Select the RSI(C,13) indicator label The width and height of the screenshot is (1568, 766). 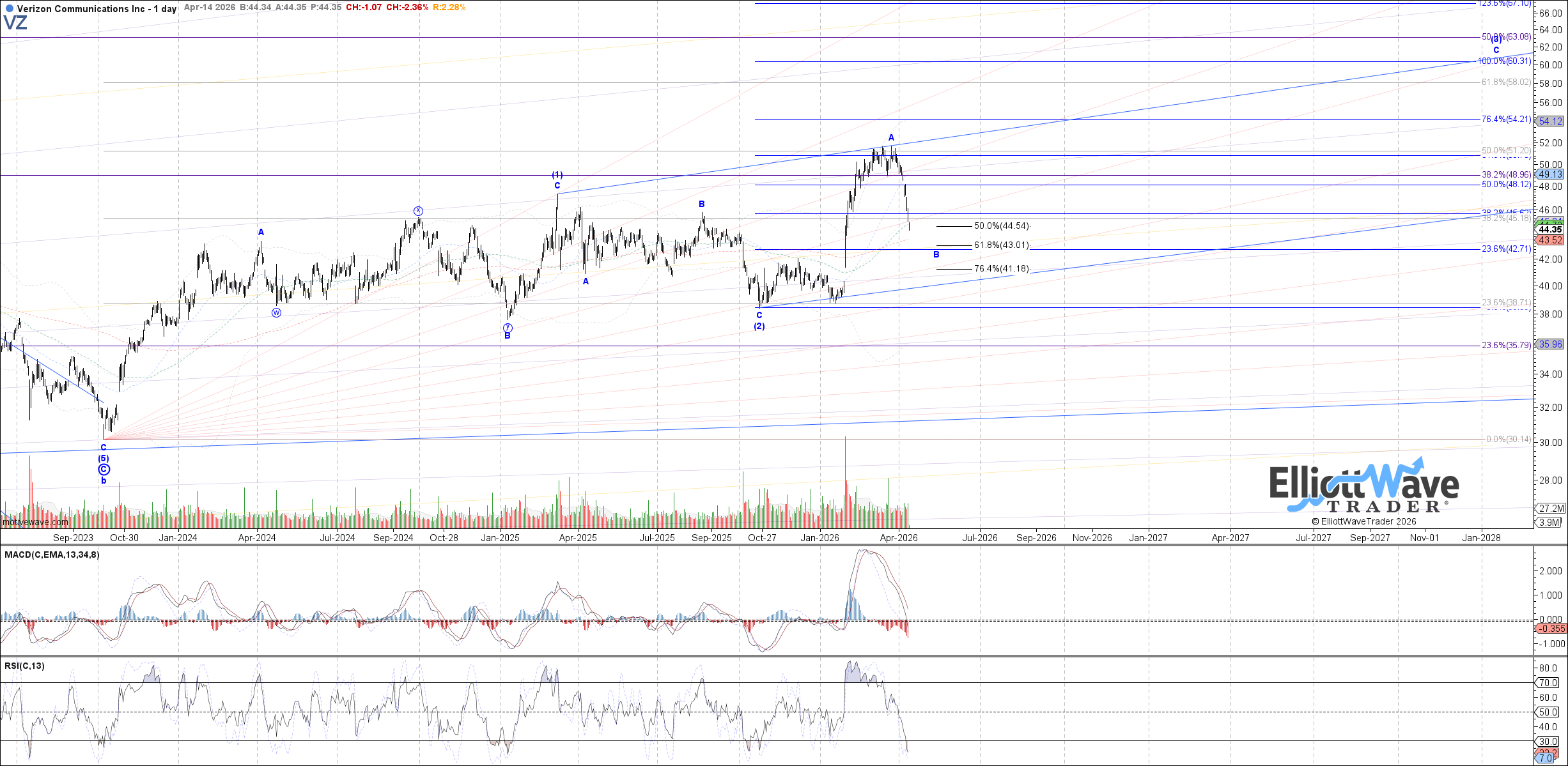coord(24,666)
